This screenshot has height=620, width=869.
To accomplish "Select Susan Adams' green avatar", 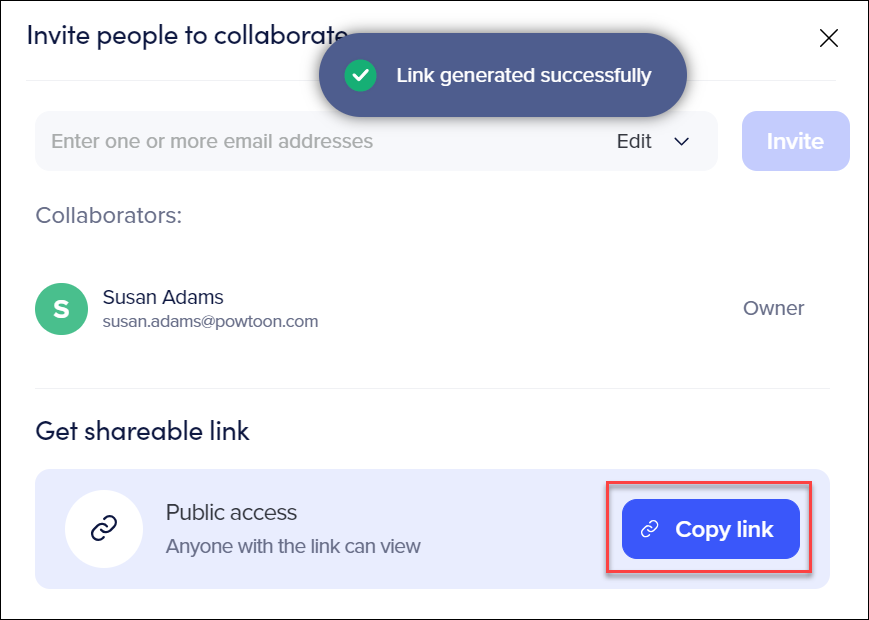I will tap(62, 309).
